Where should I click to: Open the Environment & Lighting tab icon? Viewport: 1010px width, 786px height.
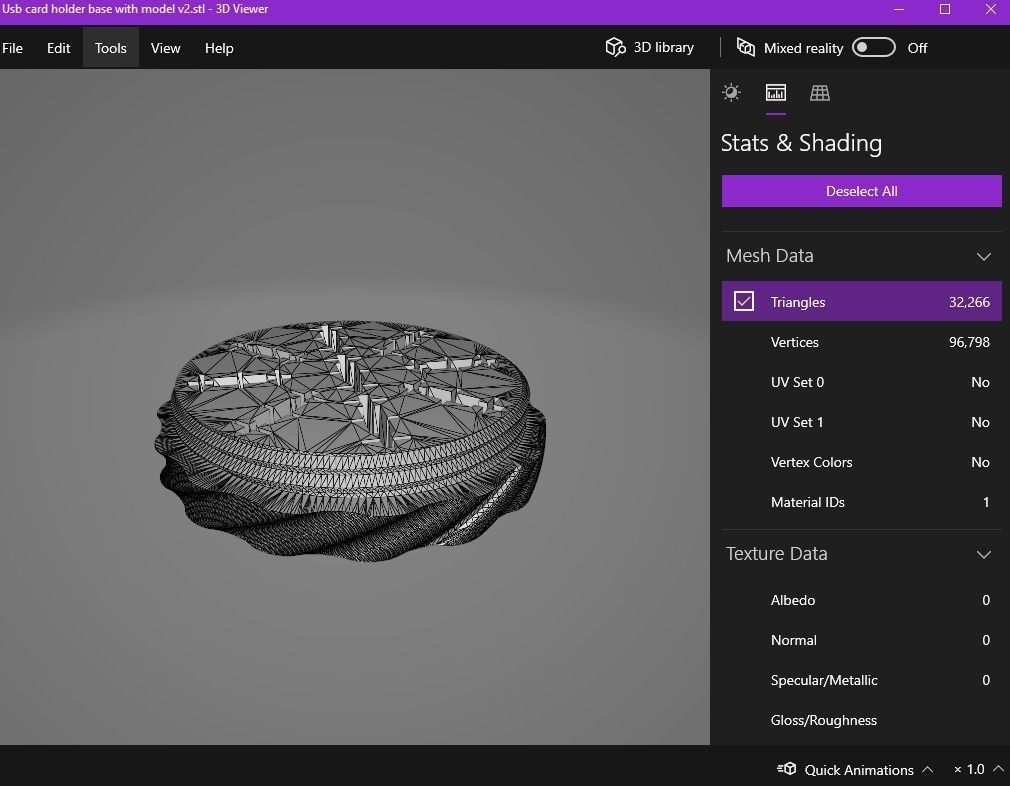(731, 93)
